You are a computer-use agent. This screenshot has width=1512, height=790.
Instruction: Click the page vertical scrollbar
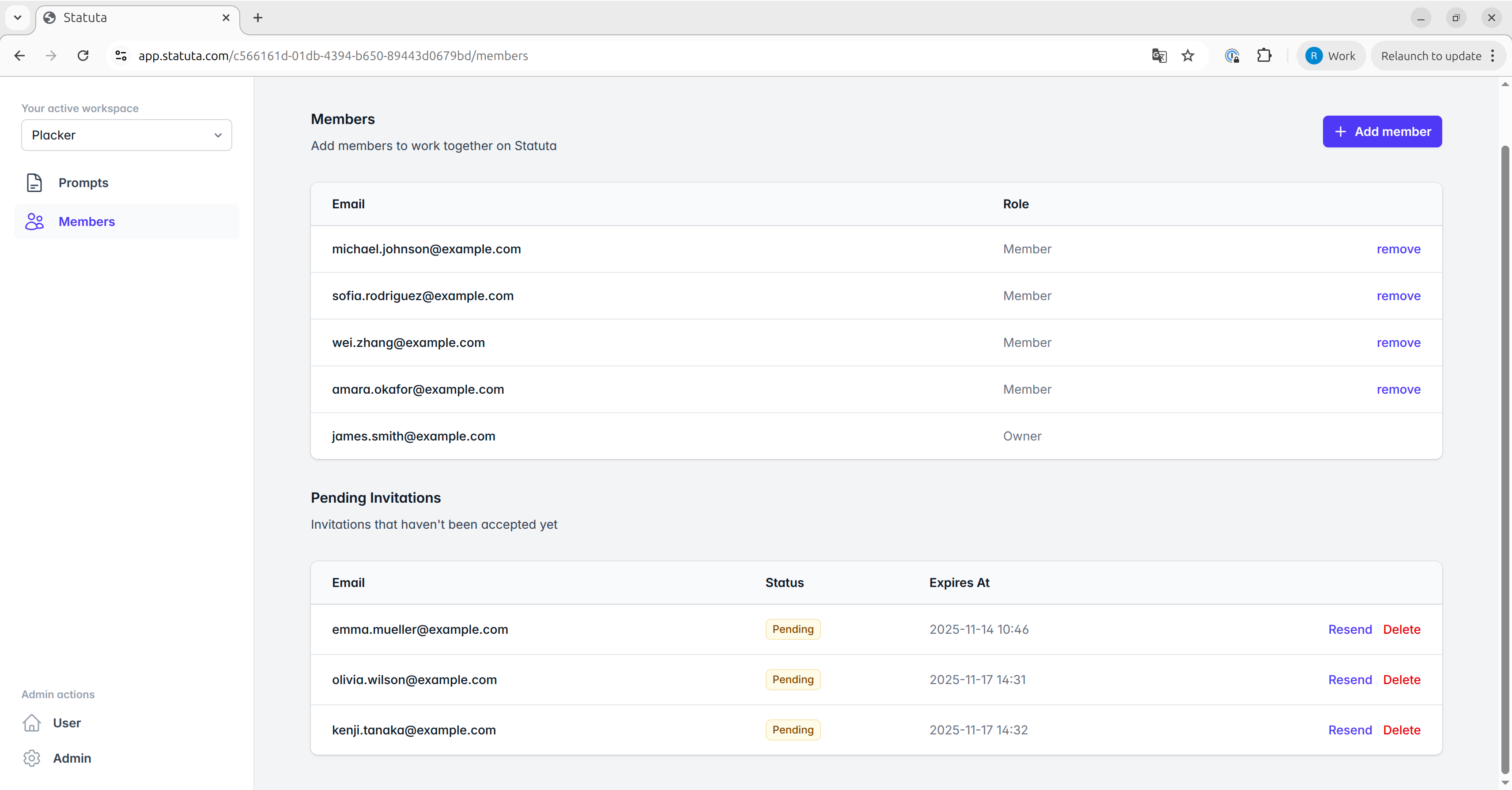coord(1504,458)
